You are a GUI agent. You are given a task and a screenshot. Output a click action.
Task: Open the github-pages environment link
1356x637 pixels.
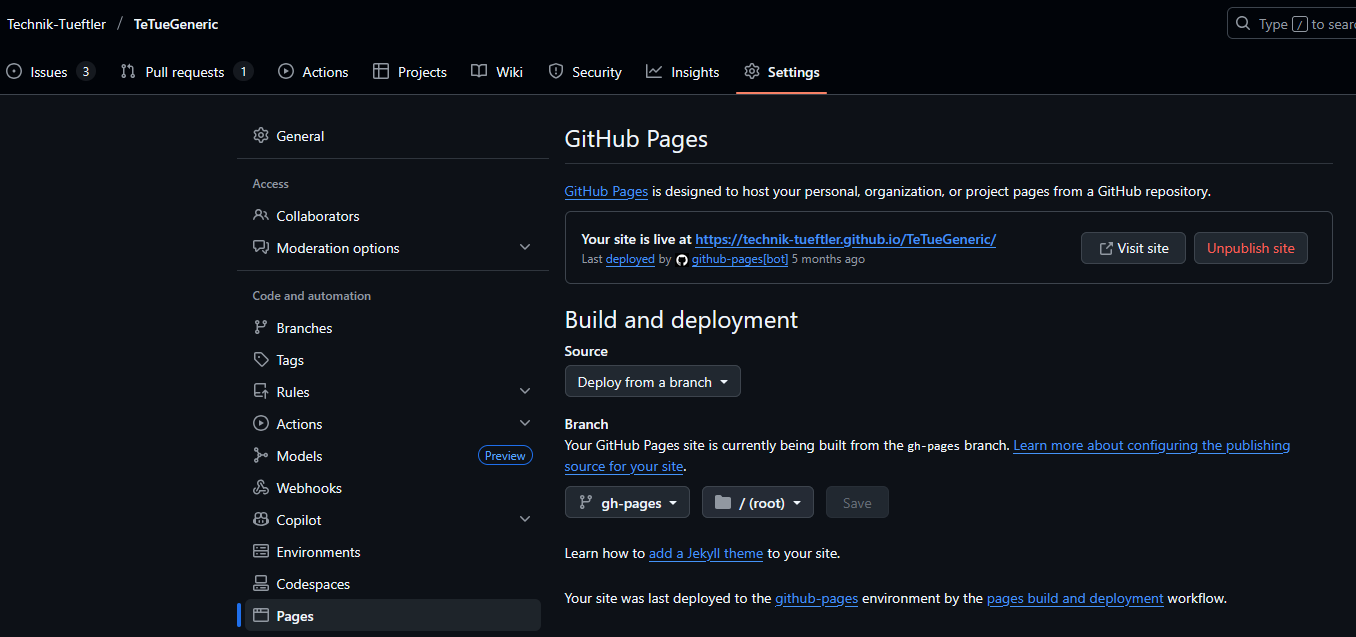[817, 599]
